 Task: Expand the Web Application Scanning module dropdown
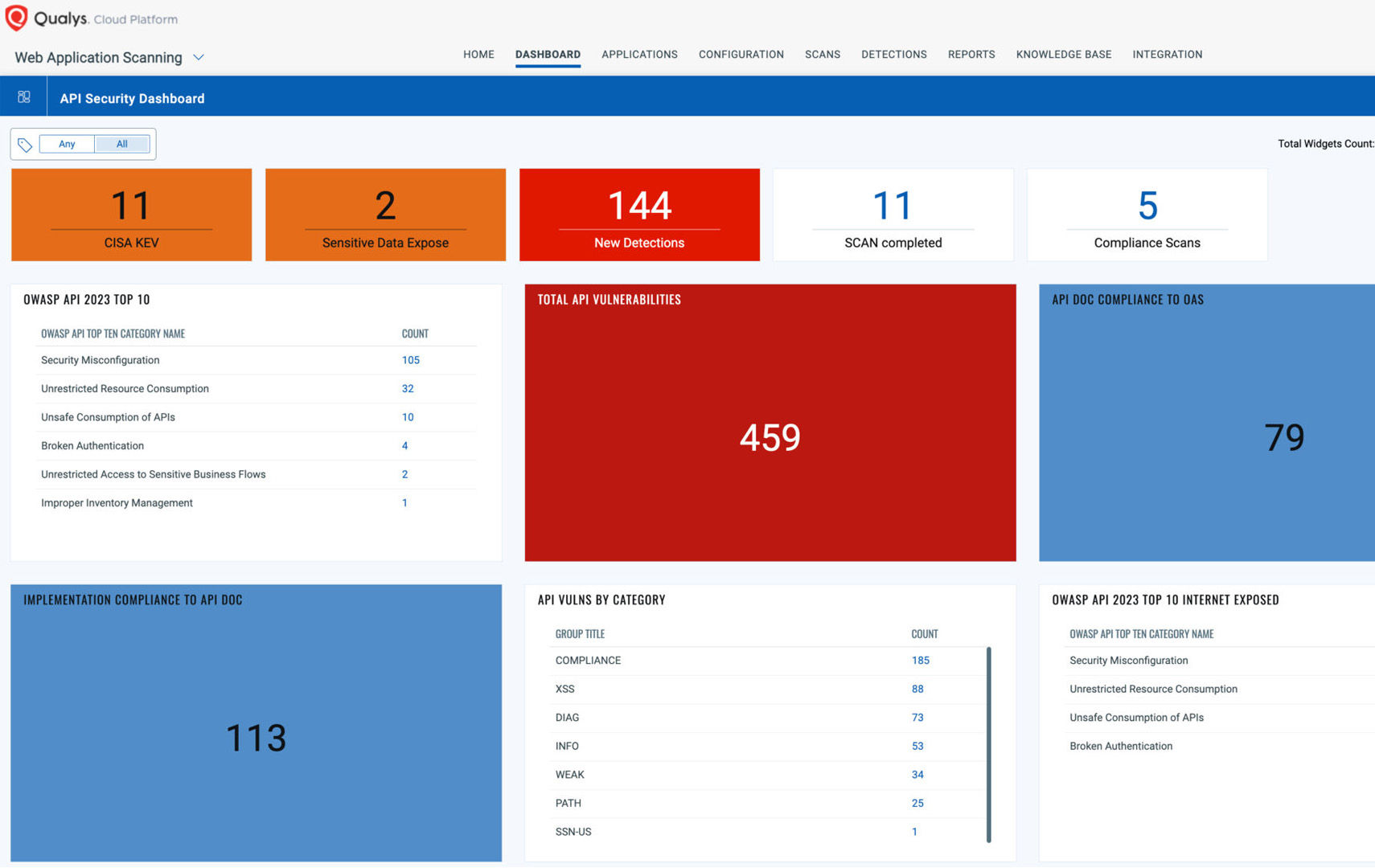tap(199, 58)
